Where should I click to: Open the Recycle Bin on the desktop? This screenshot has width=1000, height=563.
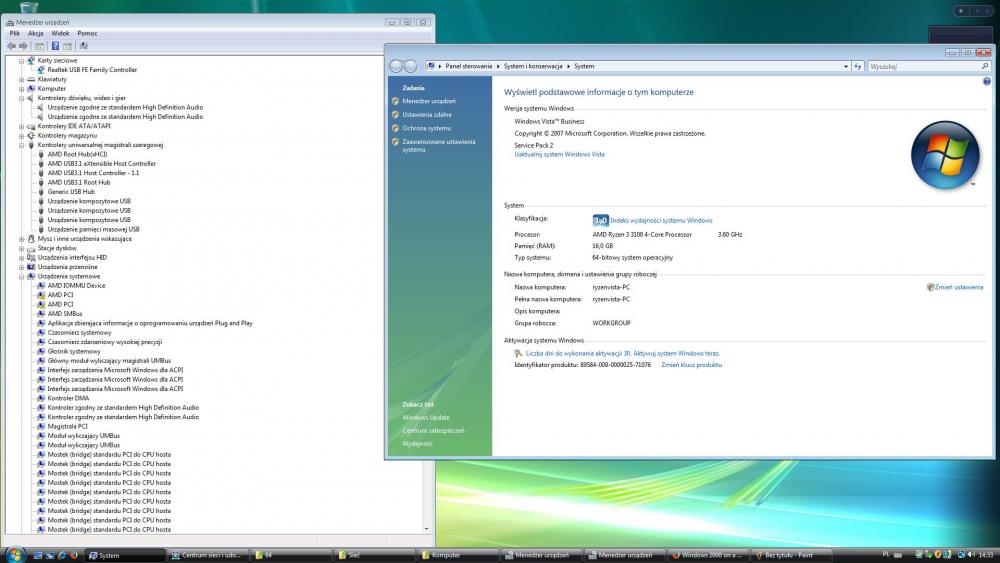coord(29,6)
